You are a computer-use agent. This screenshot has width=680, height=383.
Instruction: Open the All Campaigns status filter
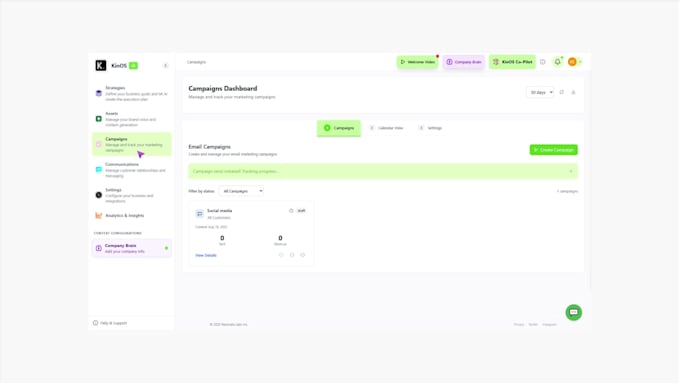pyautogui.click(x=241, y=191)
